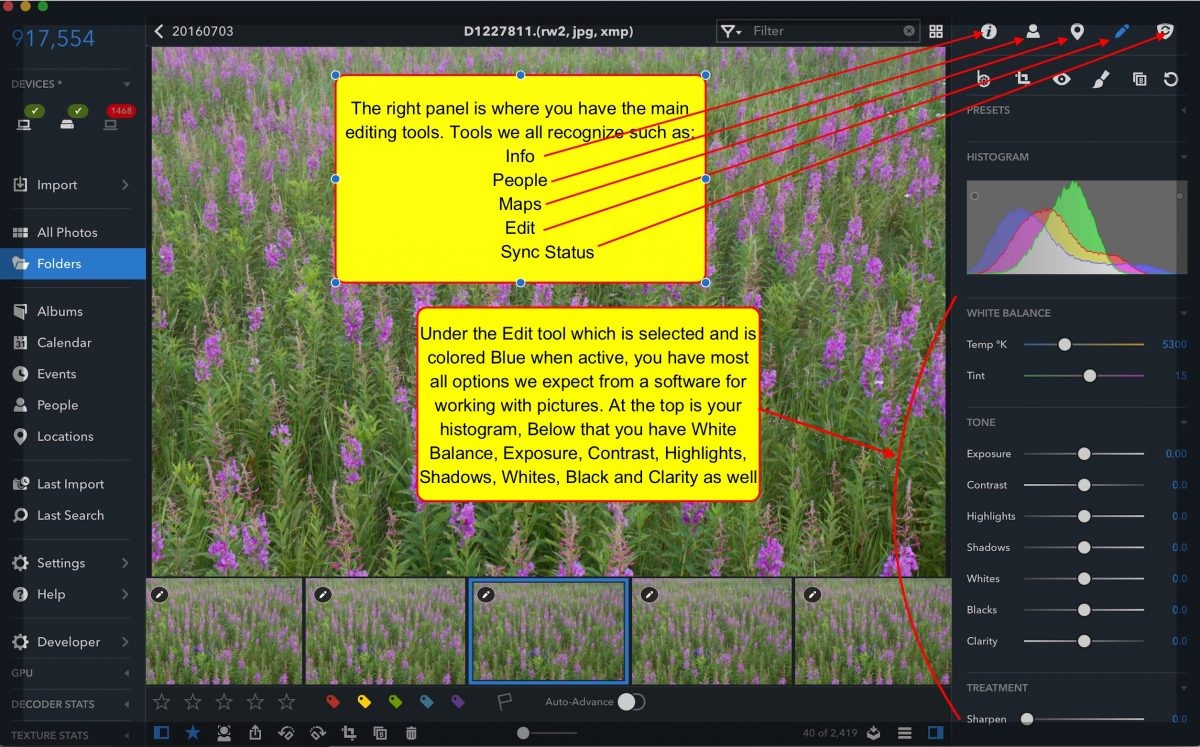This screenshot has height=747, width=1200.
Task: Click the copy edits icon in the edit panel
Action: [x=1139, y=78]
